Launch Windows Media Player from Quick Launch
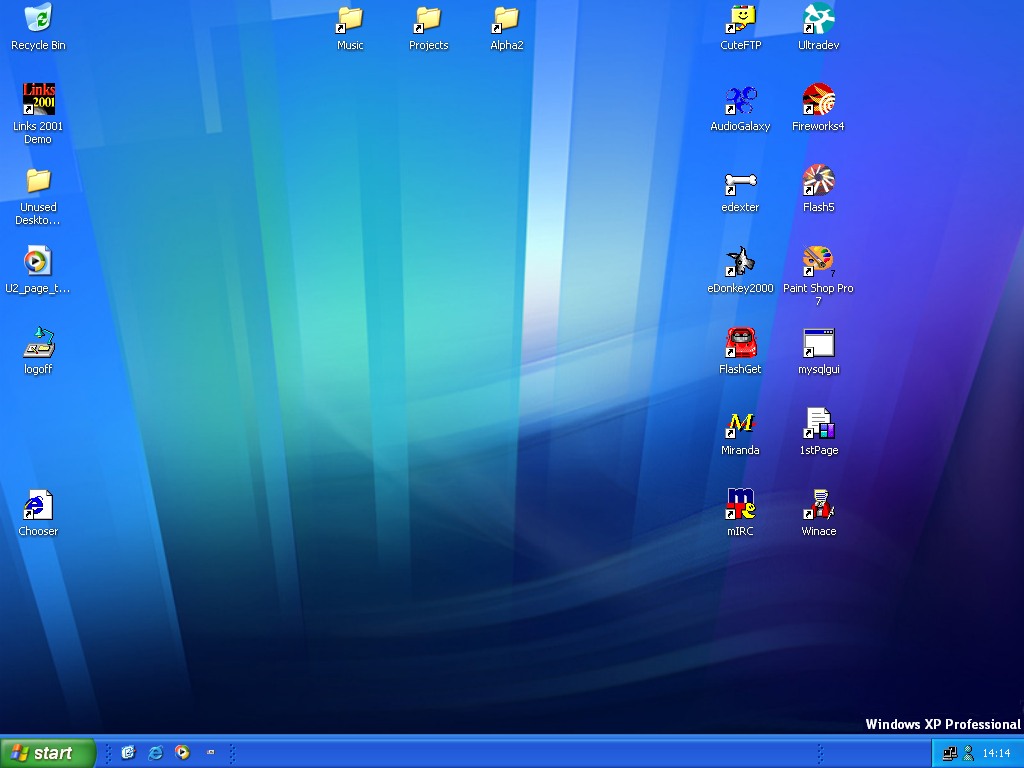This screenshot has width=1024, height=768. (x=182, y=753)
